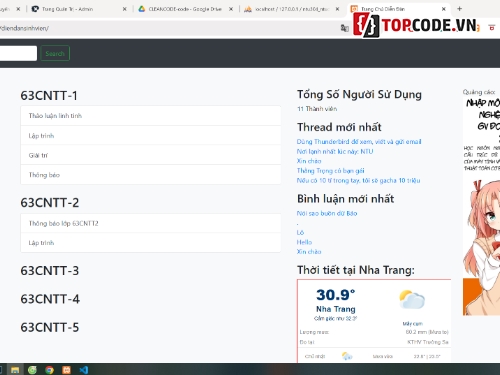Click the sun-and-cloud icon in the weather widget

pyautogui.click(x=412, y=299)
